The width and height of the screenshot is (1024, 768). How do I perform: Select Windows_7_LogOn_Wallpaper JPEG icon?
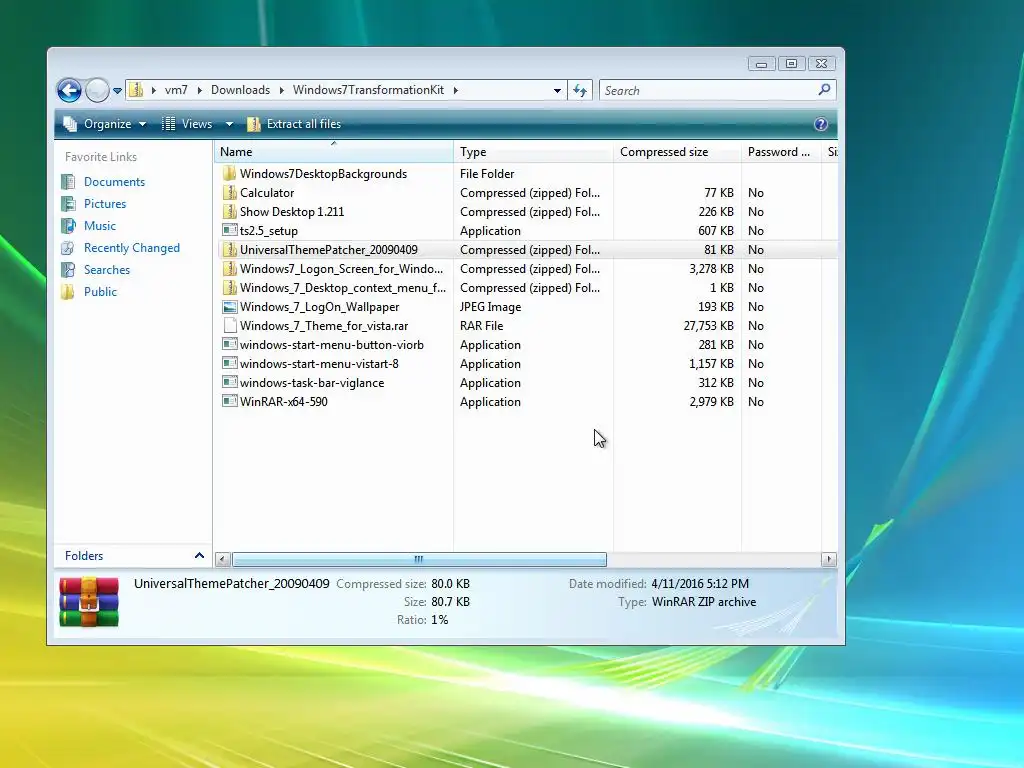229,306
